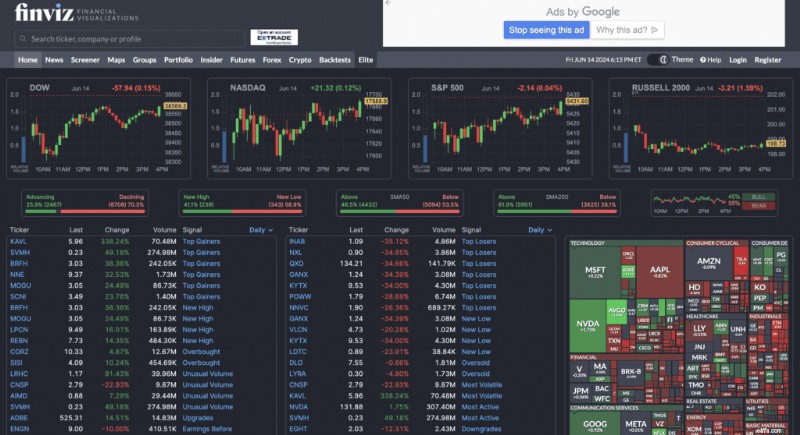The height and width of the screenshot is (435, 800).
Task: Click Downgrades signal for EGHT
Action: pos(481,429)
